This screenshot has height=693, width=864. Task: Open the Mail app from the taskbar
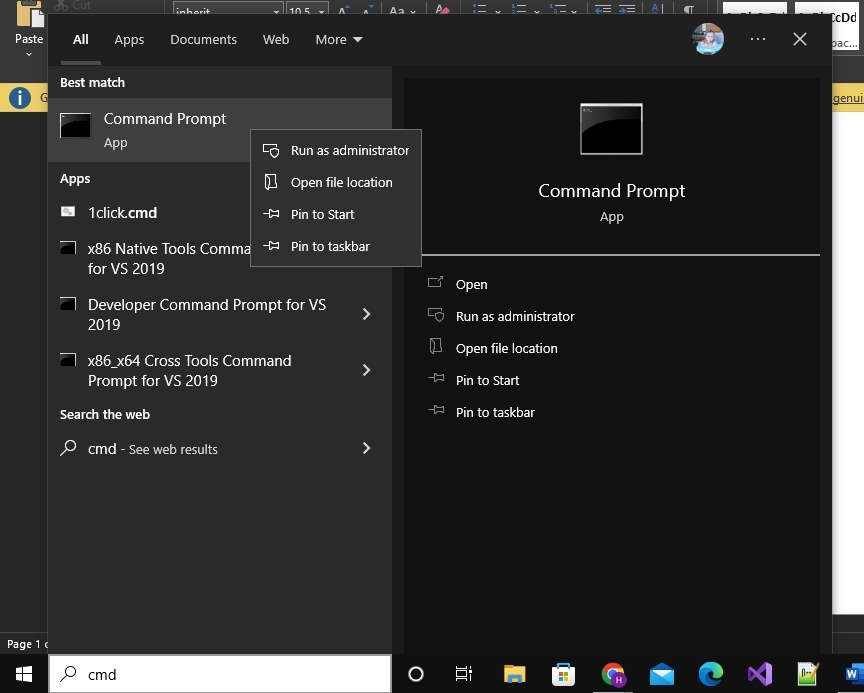(661, 674)
